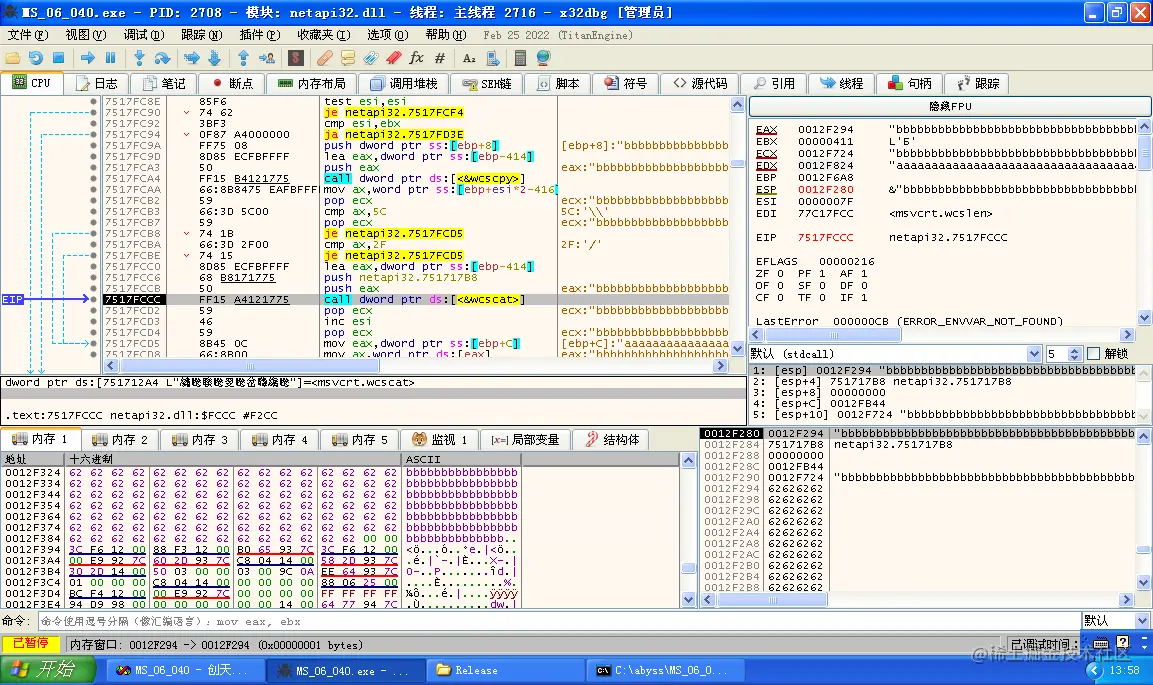The image size is (1153, 685).
Task: Select the 监视 1 tab
Action: [440, 440]
